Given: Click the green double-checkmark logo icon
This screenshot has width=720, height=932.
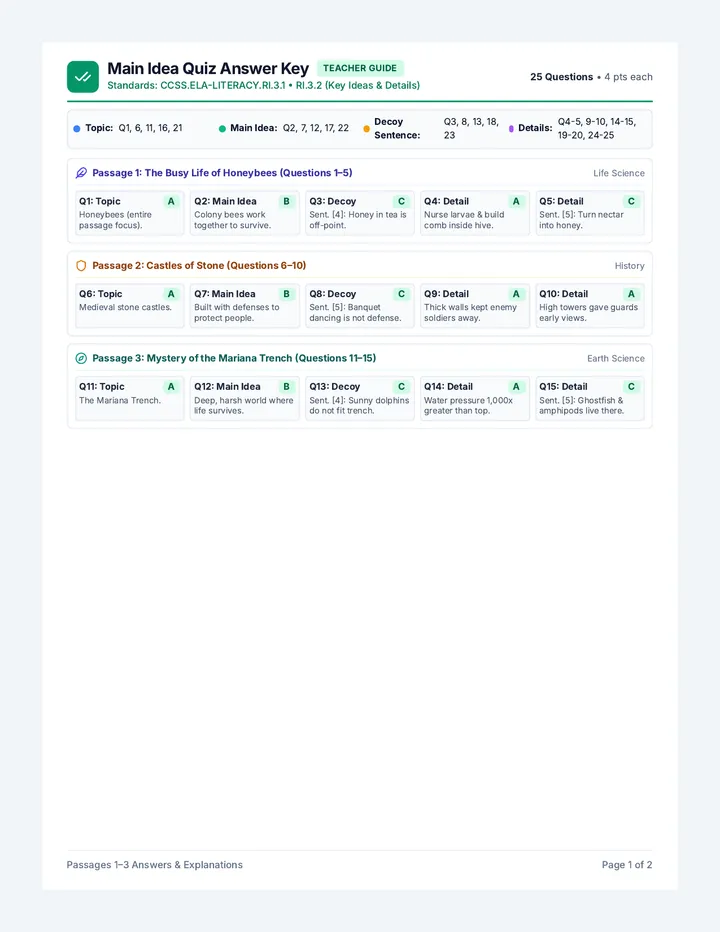Looking at the screenshot, I should tap(83, 77).
